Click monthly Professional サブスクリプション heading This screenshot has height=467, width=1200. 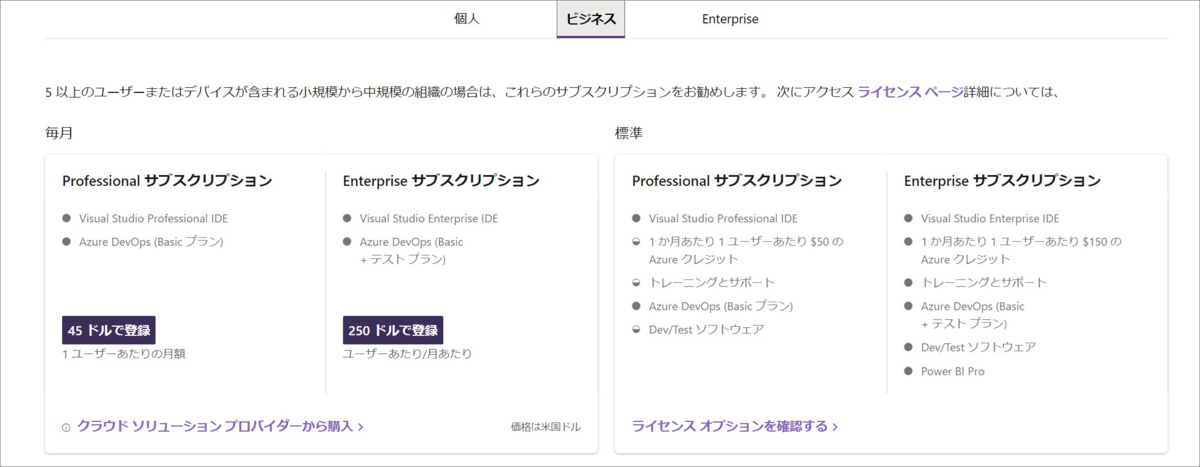coord(167,181)
